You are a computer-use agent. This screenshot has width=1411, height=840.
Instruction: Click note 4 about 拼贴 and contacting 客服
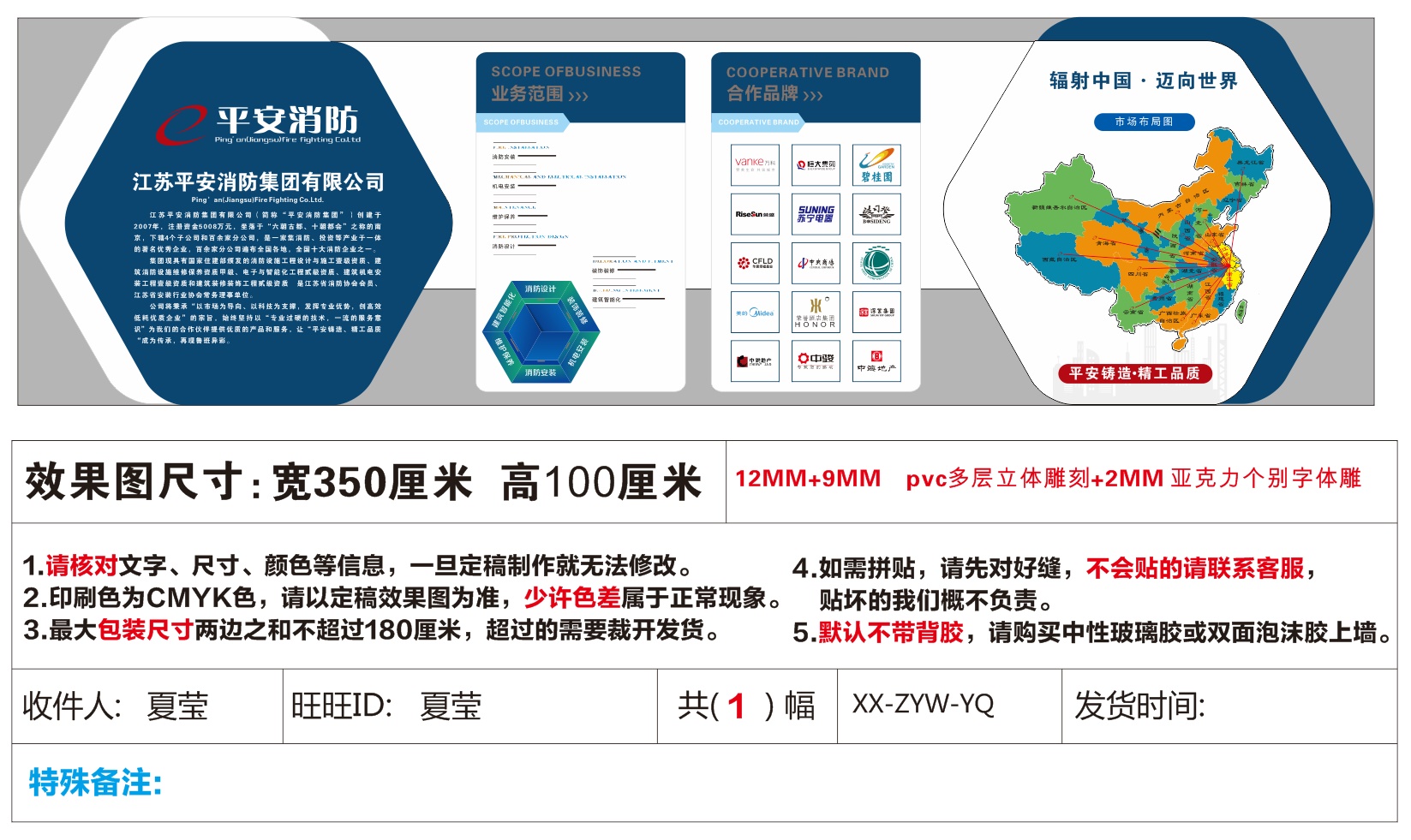[x=1054, y=583]
